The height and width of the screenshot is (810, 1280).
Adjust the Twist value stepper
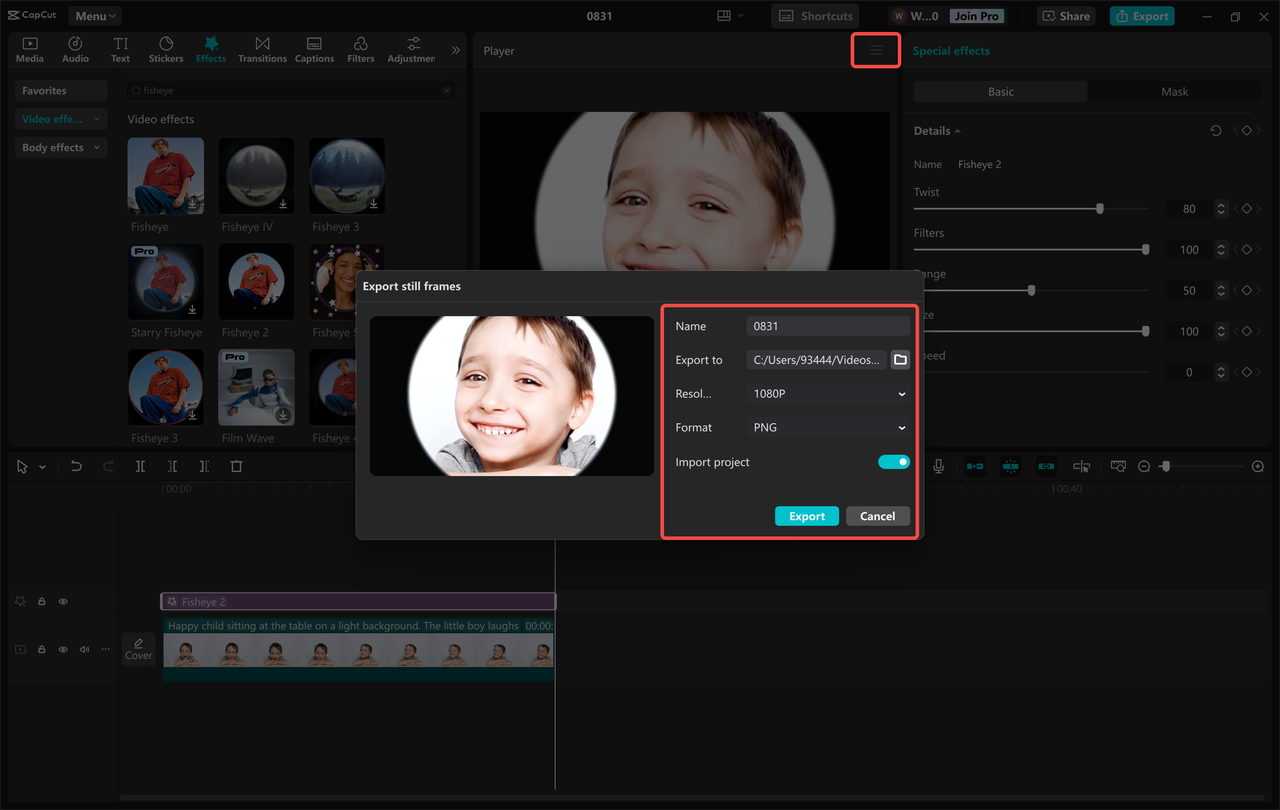tap(1221, 209)
